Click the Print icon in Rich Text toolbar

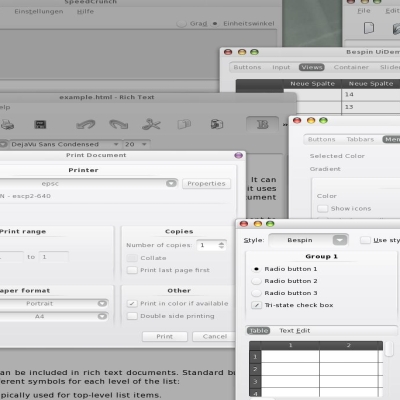coord(7,125)
